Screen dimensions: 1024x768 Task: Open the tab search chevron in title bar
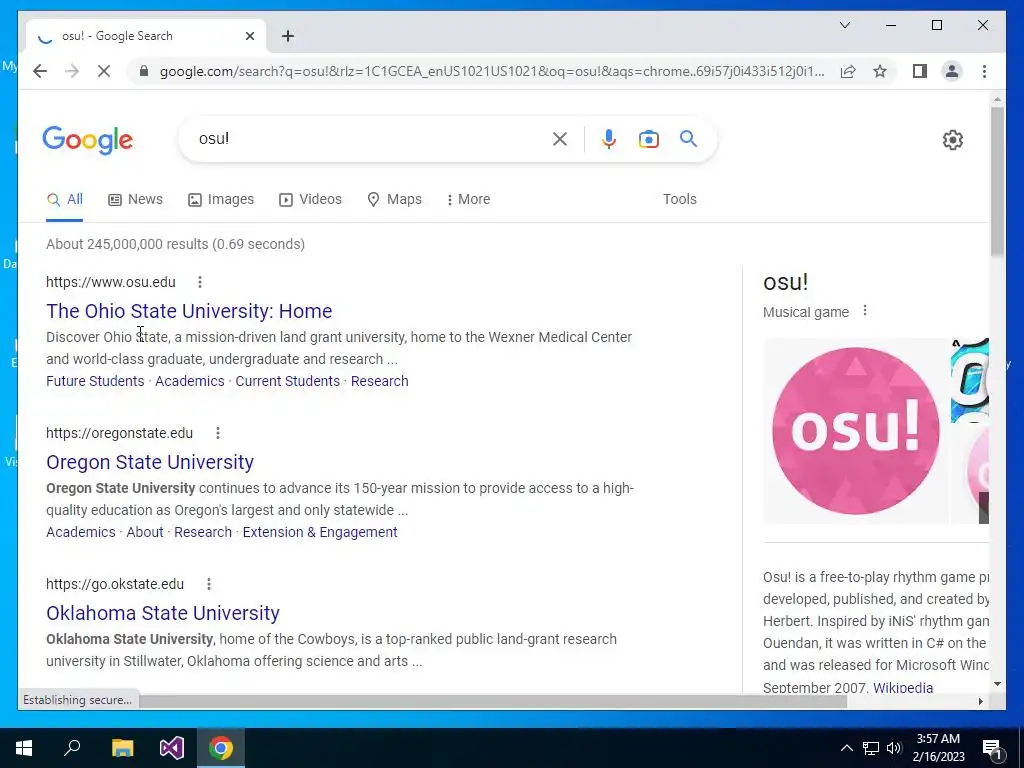(x=844, y=25)
